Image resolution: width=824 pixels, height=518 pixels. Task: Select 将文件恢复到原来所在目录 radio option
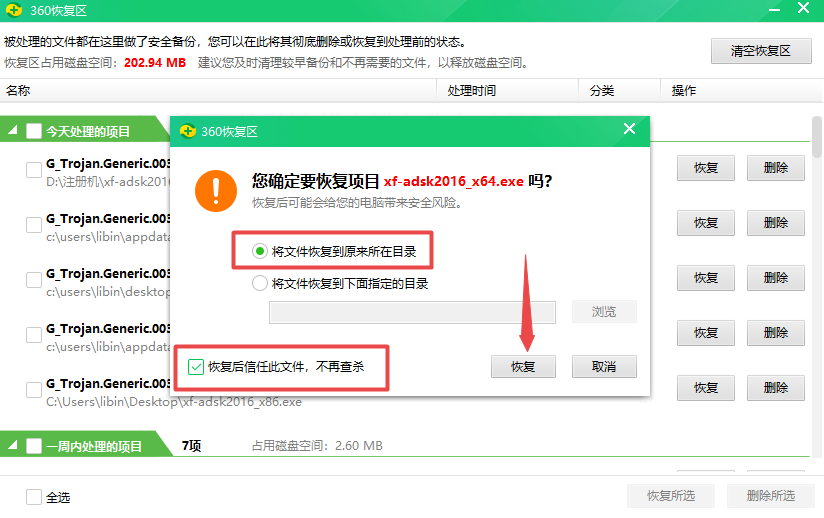[x=260, y=251]
